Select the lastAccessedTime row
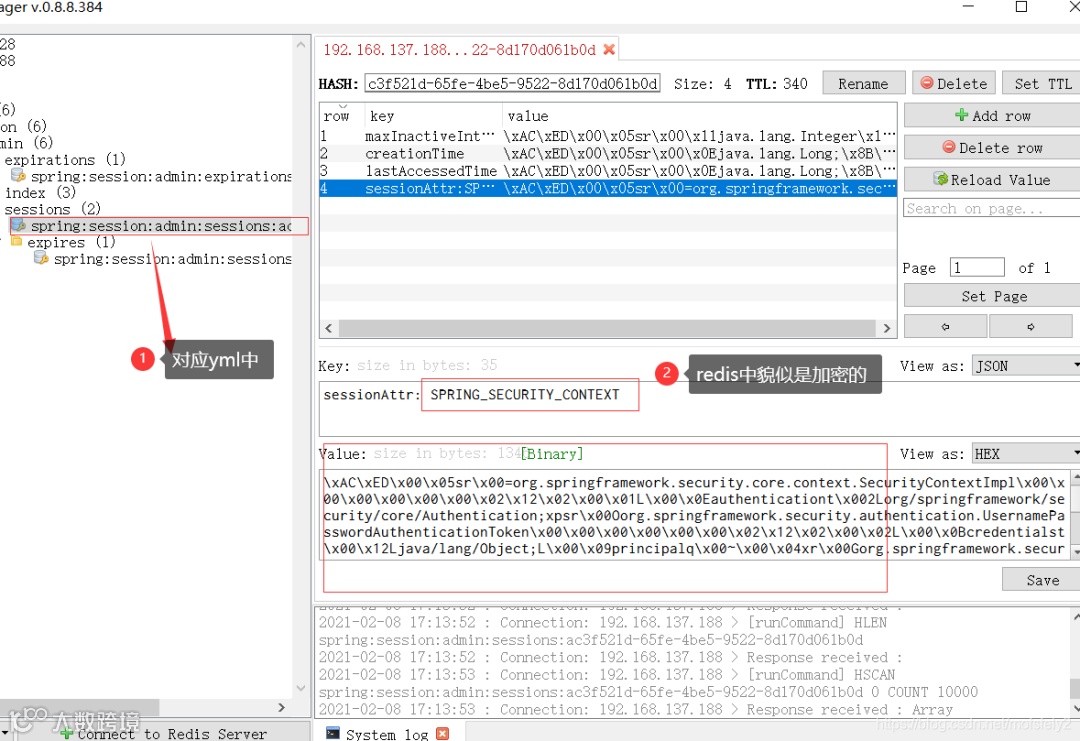The image size is (1080, 741). 608,171
